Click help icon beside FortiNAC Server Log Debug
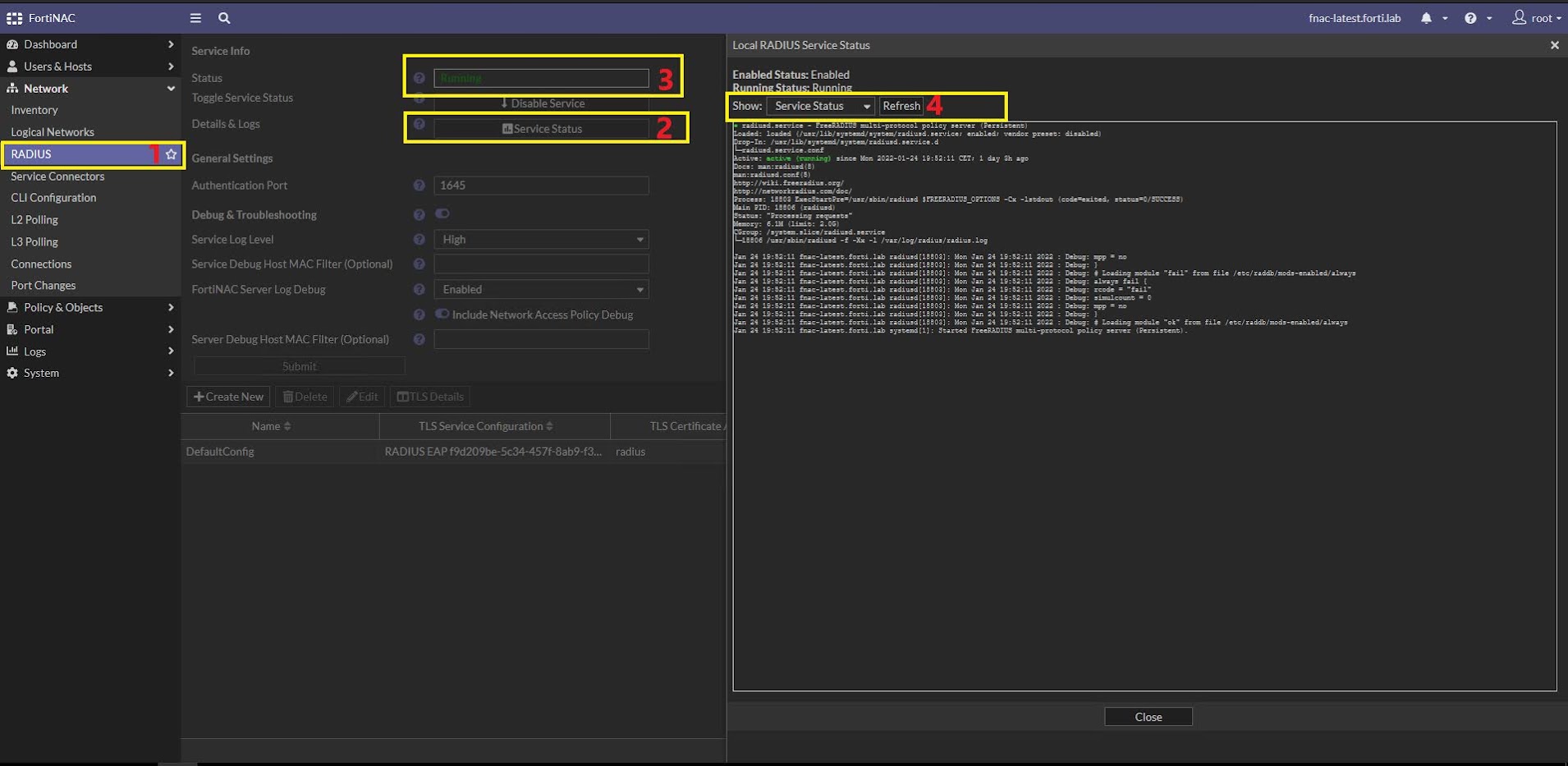The image size is (1568, 766). [x=420, y=290]
